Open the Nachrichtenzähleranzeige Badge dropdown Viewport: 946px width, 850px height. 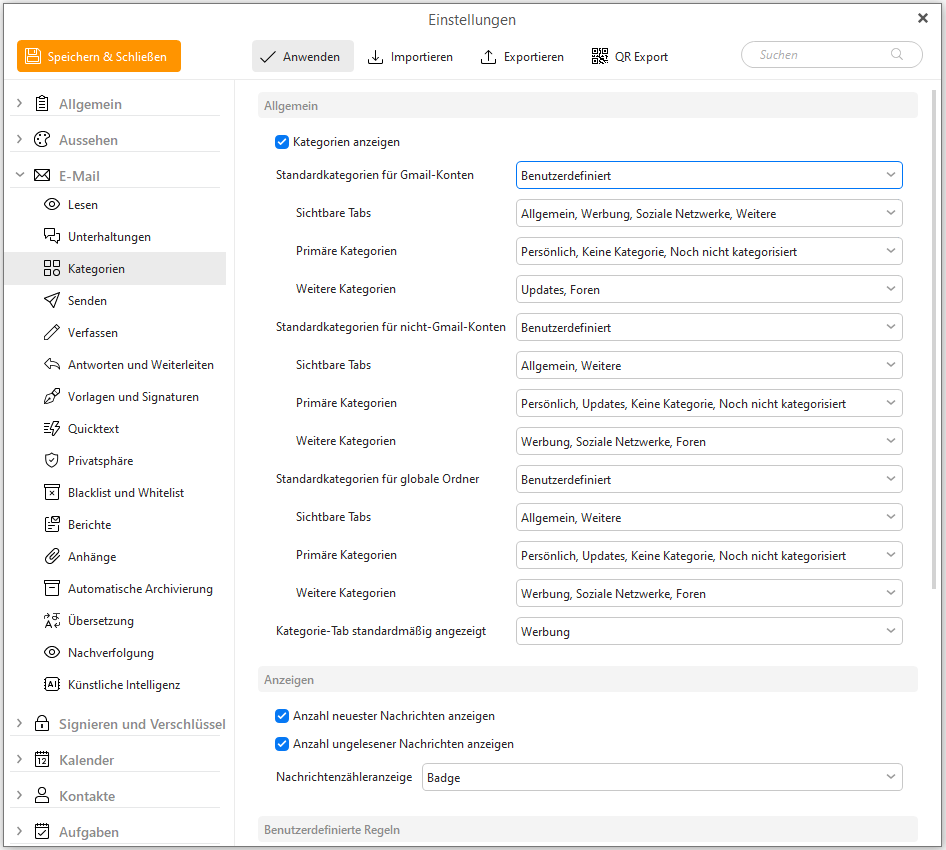[662, 777]
